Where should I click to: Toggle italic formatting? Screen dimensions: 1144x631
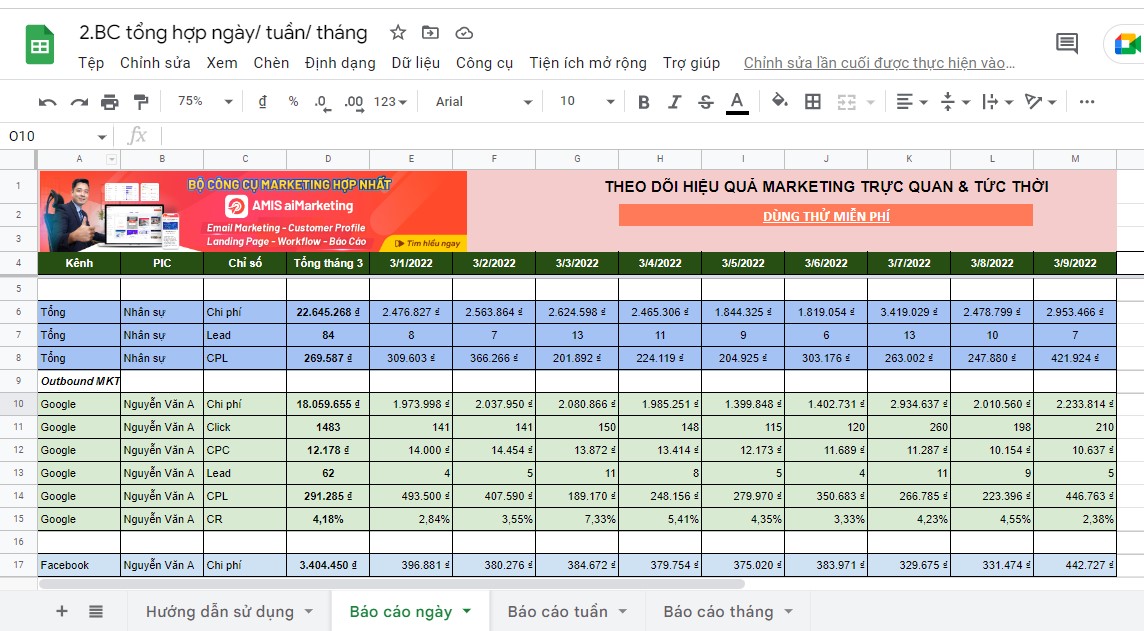pyautogui.click(x=675, y=102)
